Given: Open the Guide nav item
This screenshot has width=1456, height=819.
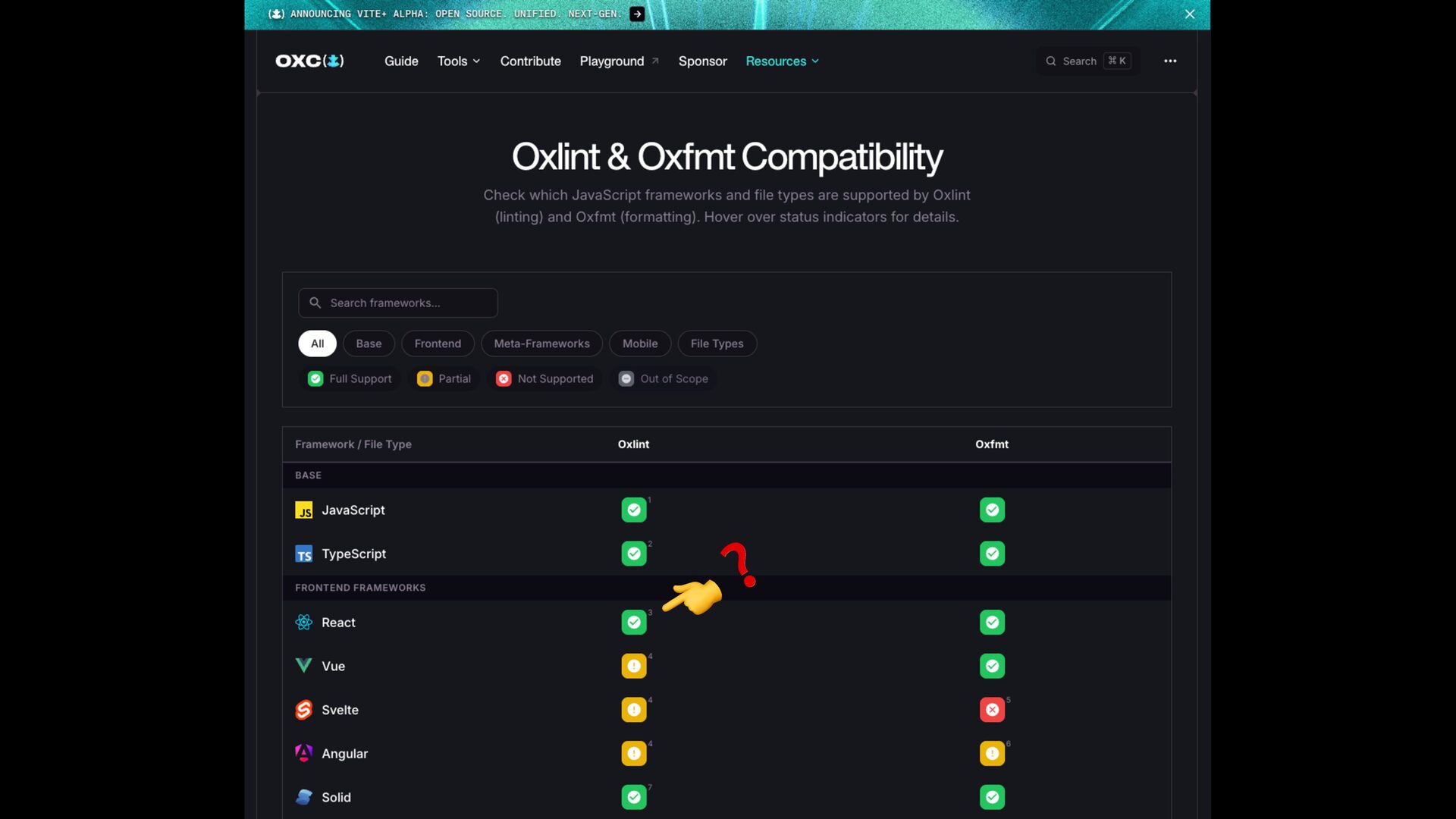Looking at the screenshot, I should (401, 61).
